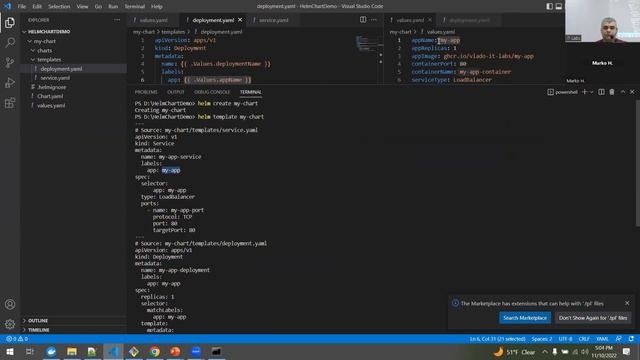Open the File menu
Screen dimensions: 640x360
[22, 7]
